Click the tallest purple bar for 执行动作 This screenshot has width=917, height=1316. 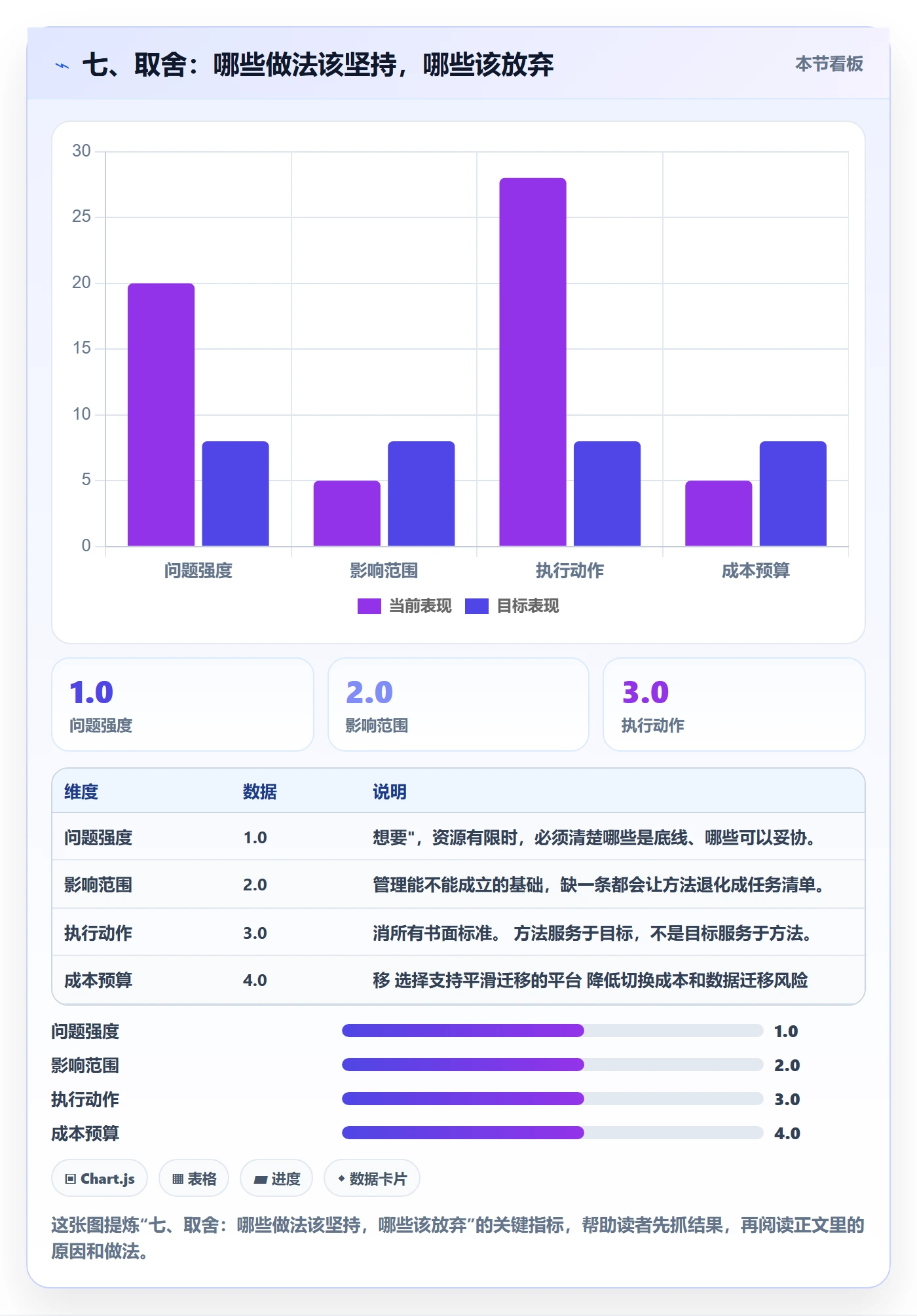point(533,362)
